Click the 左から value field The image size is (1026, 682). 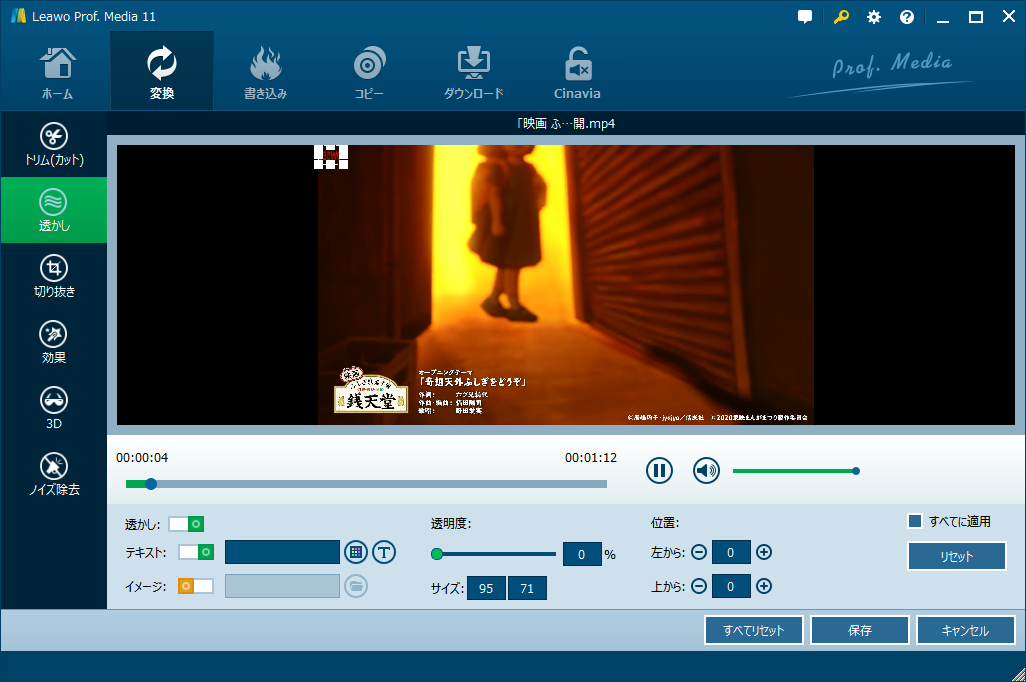(731, 552)
